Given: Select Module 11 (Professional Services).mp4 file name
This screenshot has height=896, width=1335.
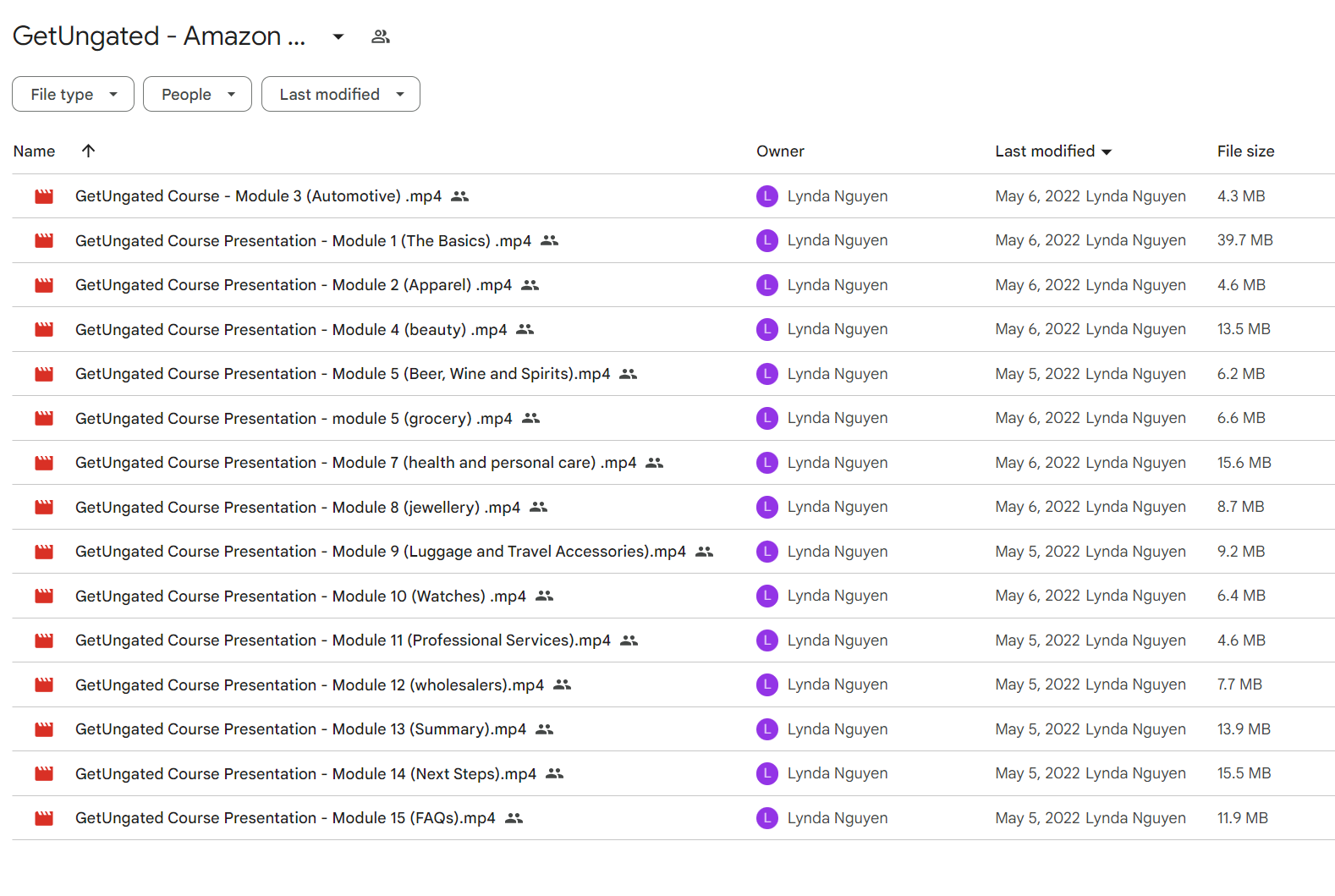Looking at the screenshot, I should point(343,640).
